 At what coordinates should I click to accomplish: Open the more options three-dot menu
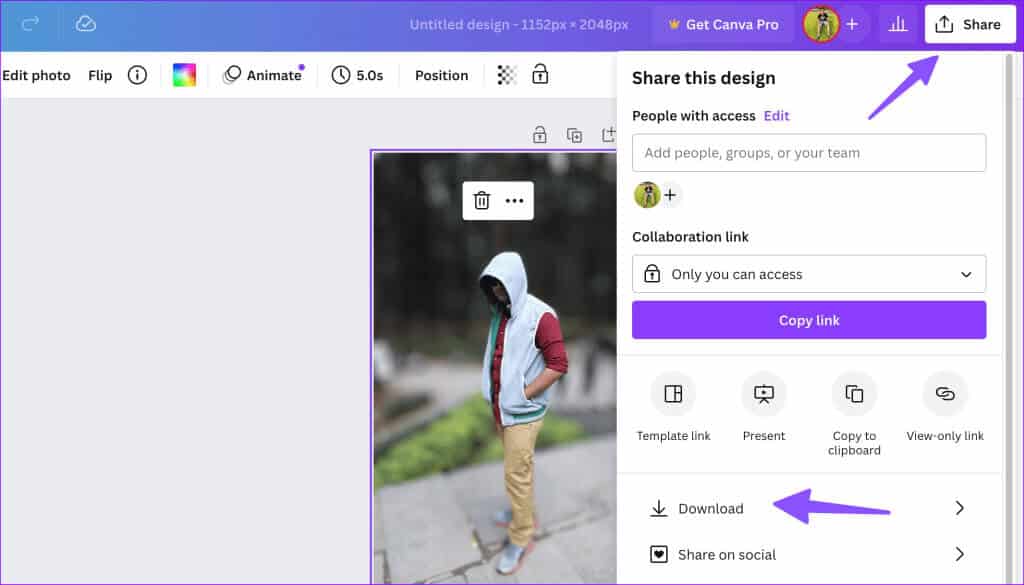(x=515, y=200)
